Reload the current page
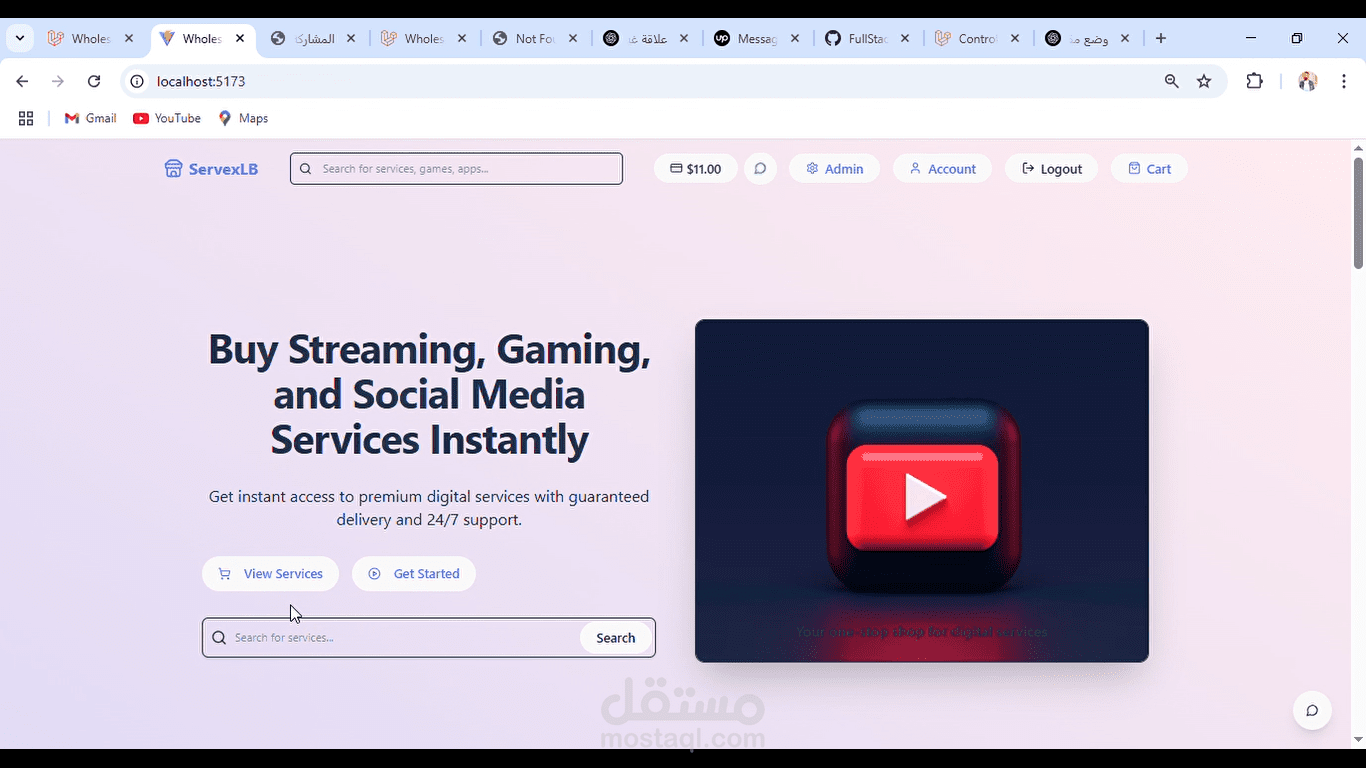Viewport: 1366px width, 768px height. click(94, 81)
